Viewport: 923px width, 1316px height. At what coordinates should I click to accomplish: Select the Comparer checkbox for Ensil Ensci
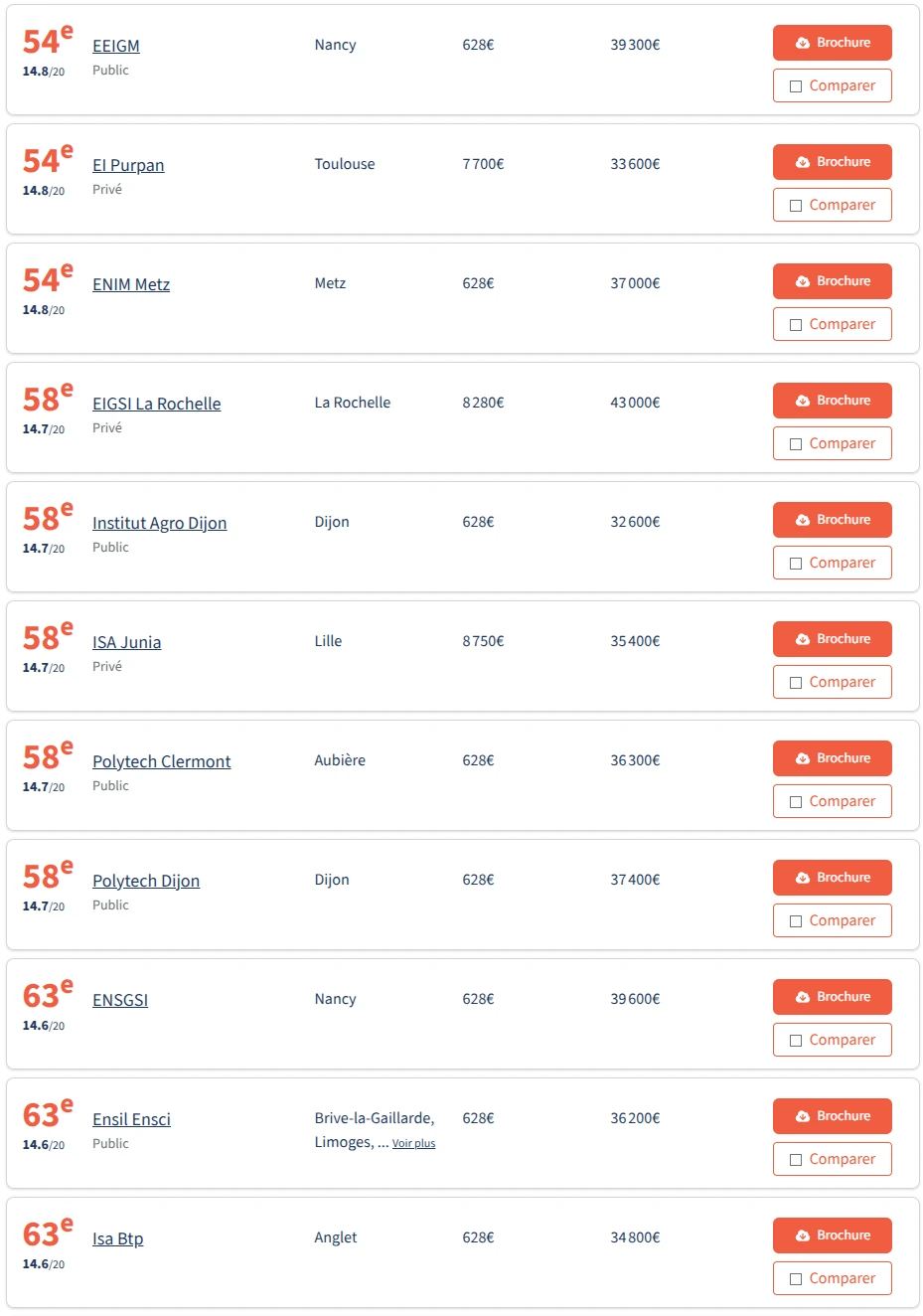tap(796, 1160)
